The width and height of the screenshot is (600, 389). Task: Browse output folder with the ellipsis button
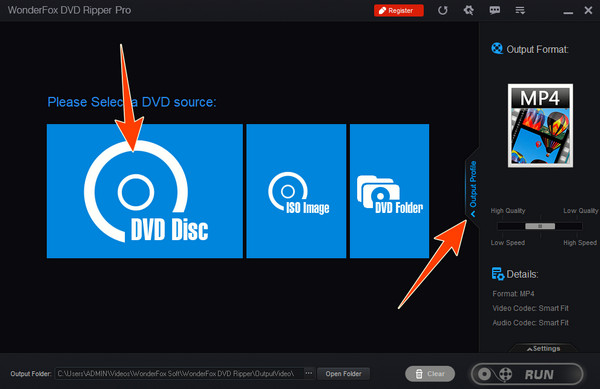pyautogui.click(x=309, y=373)
